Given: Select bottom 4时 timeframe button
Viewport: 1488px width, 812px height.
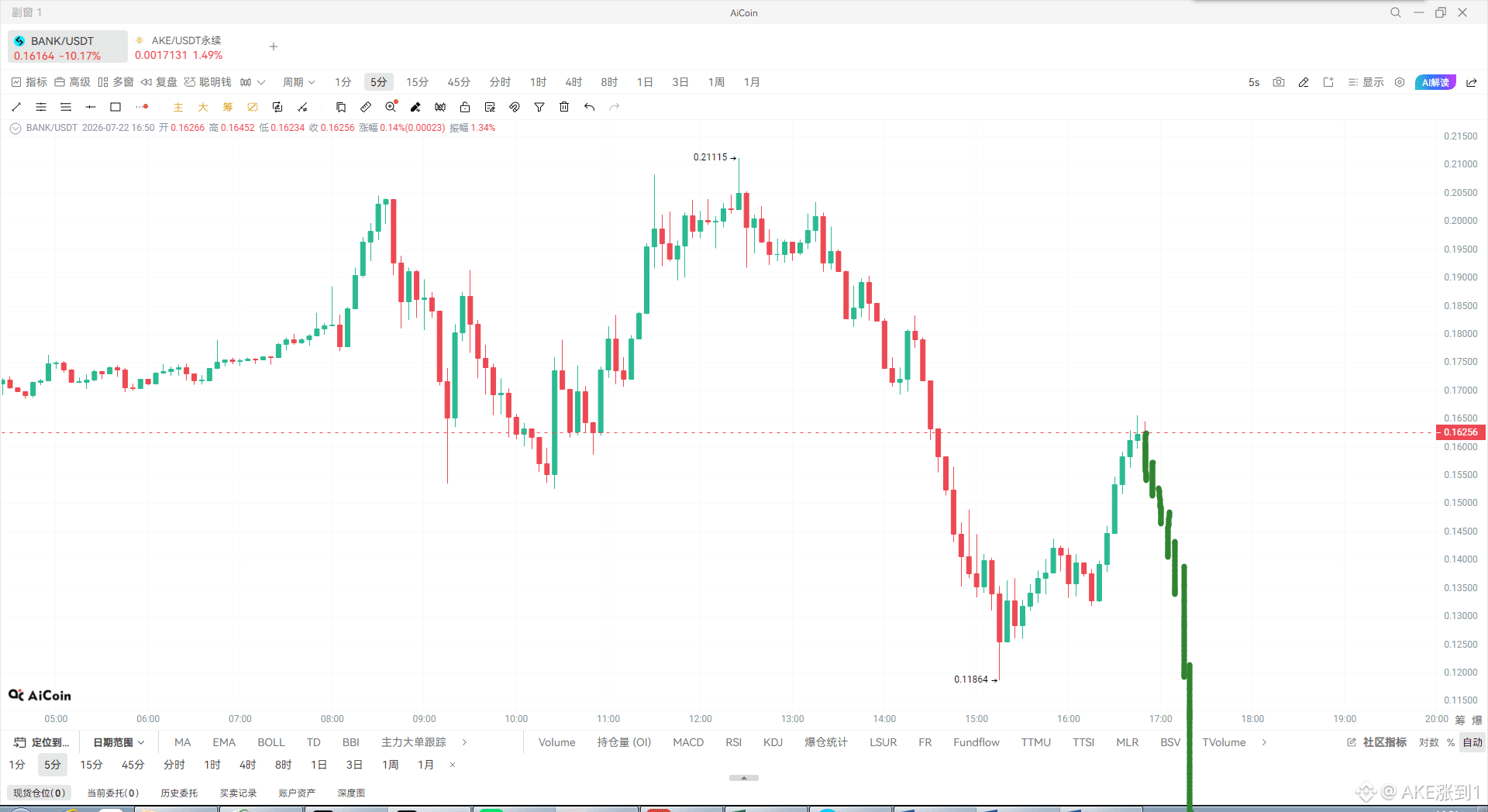Looking at the screenshot, I should (247, 765).
